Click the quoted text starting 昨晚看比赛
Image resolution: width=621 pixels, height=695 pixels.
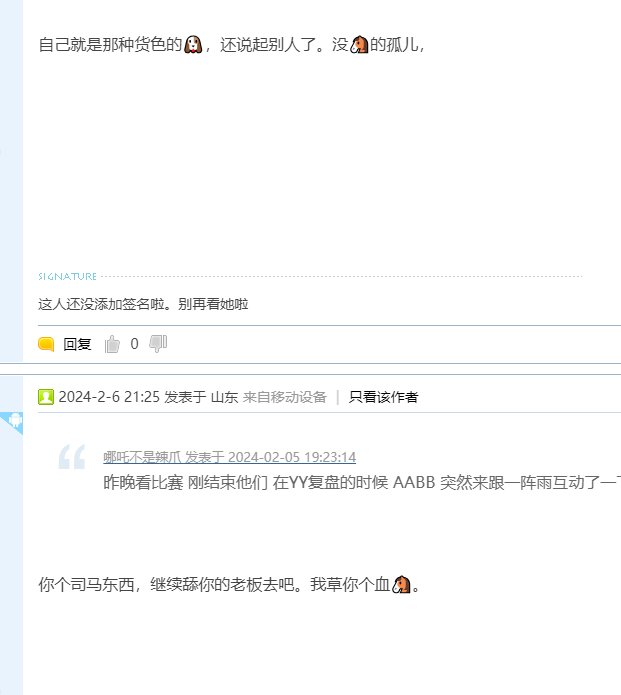coord(362,482)
